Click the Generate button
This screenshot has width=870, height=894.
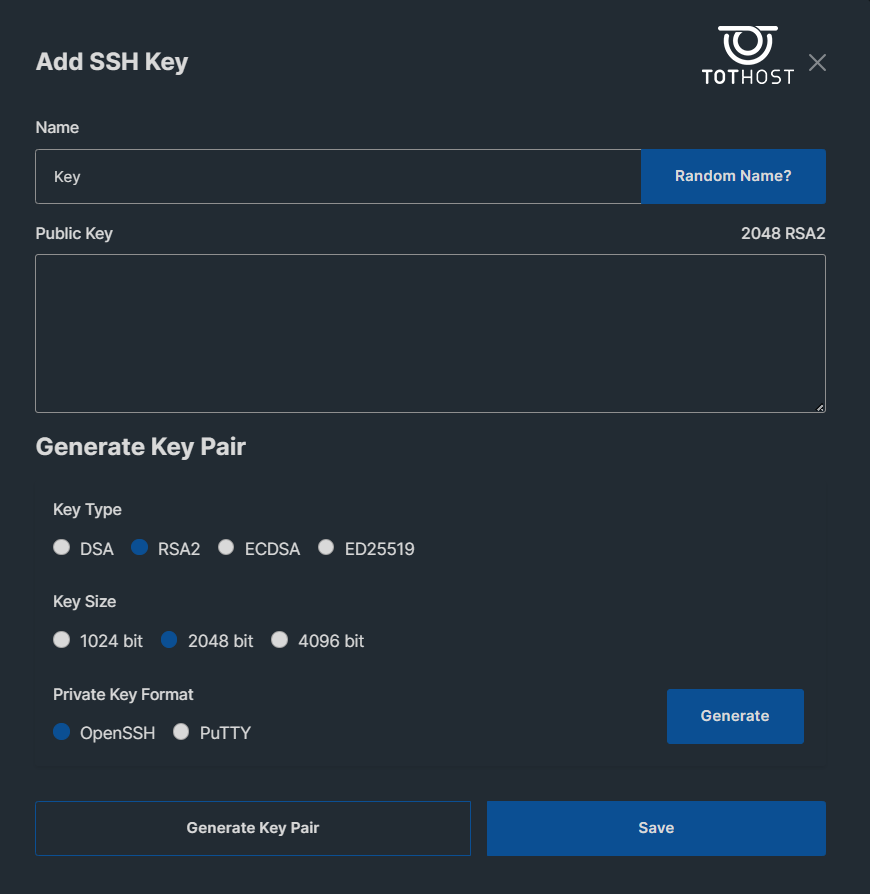point(735,716)
